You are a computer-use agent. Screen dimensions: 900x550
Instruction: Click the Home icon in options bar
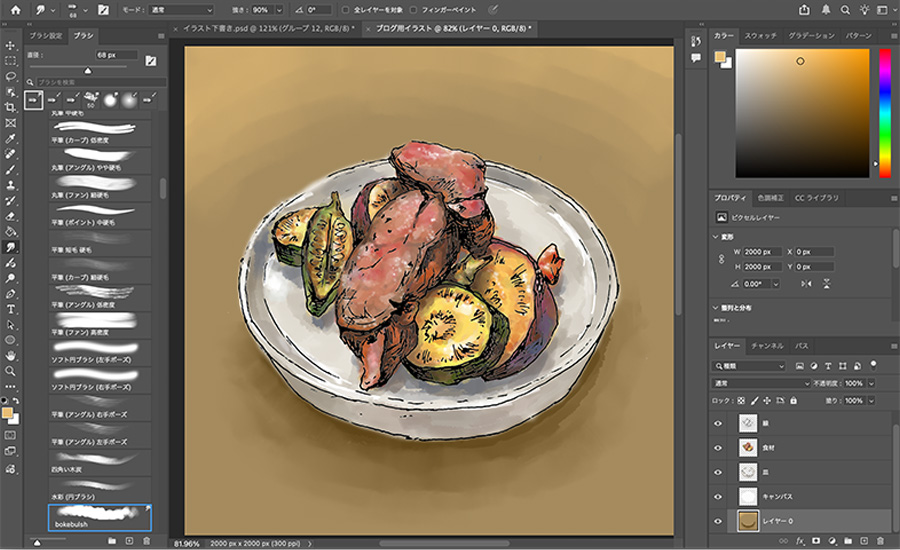pos(15,9)
